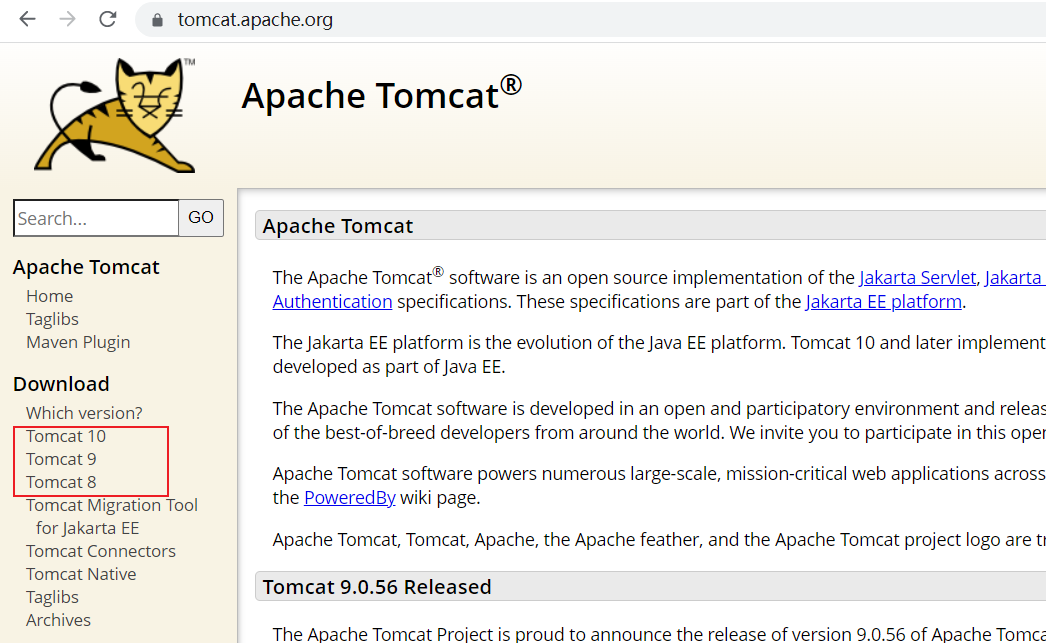
Task: Open the Tomcat Connectors page
Action: coord(100,550)
